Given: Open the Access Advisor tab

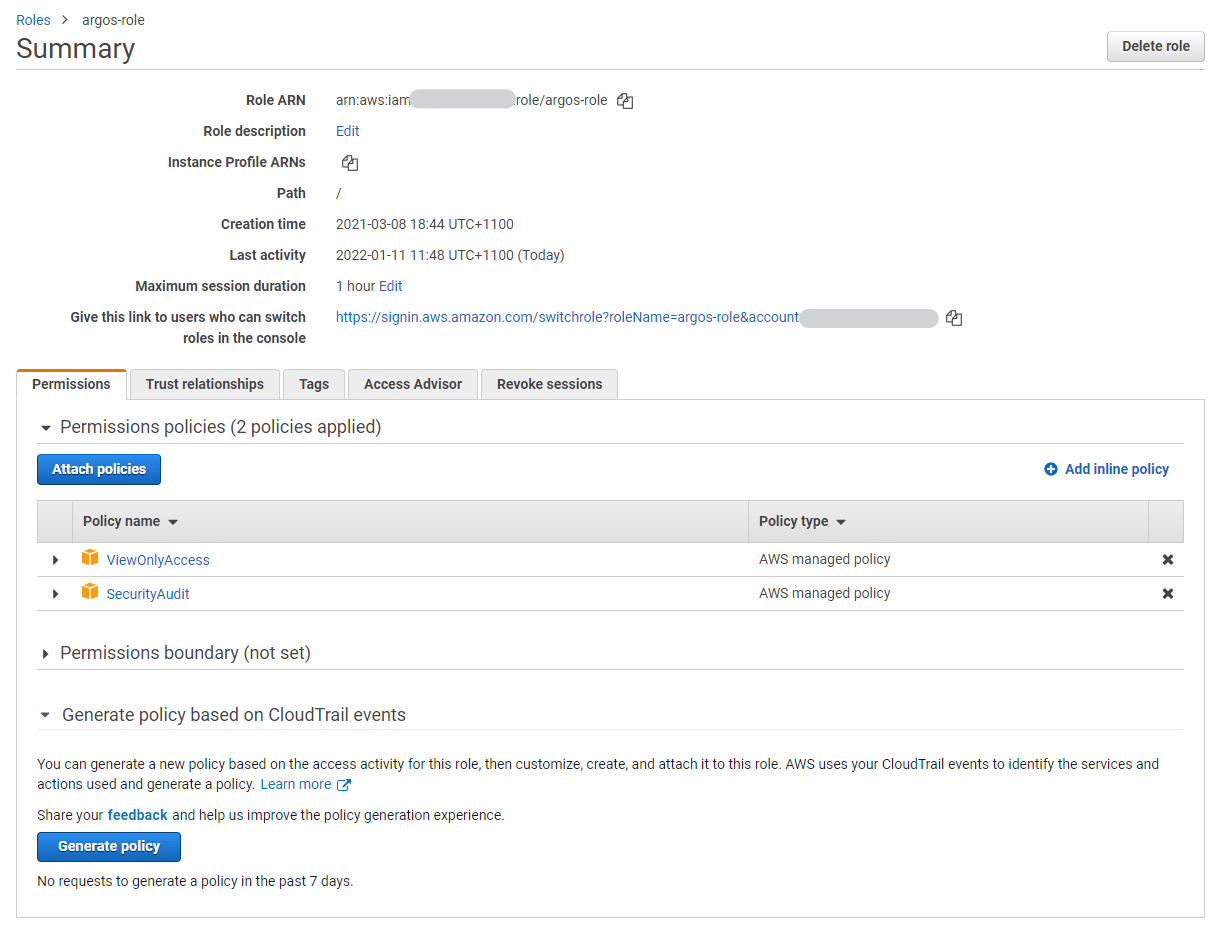Looking at the screenshot, I should 412,383.
